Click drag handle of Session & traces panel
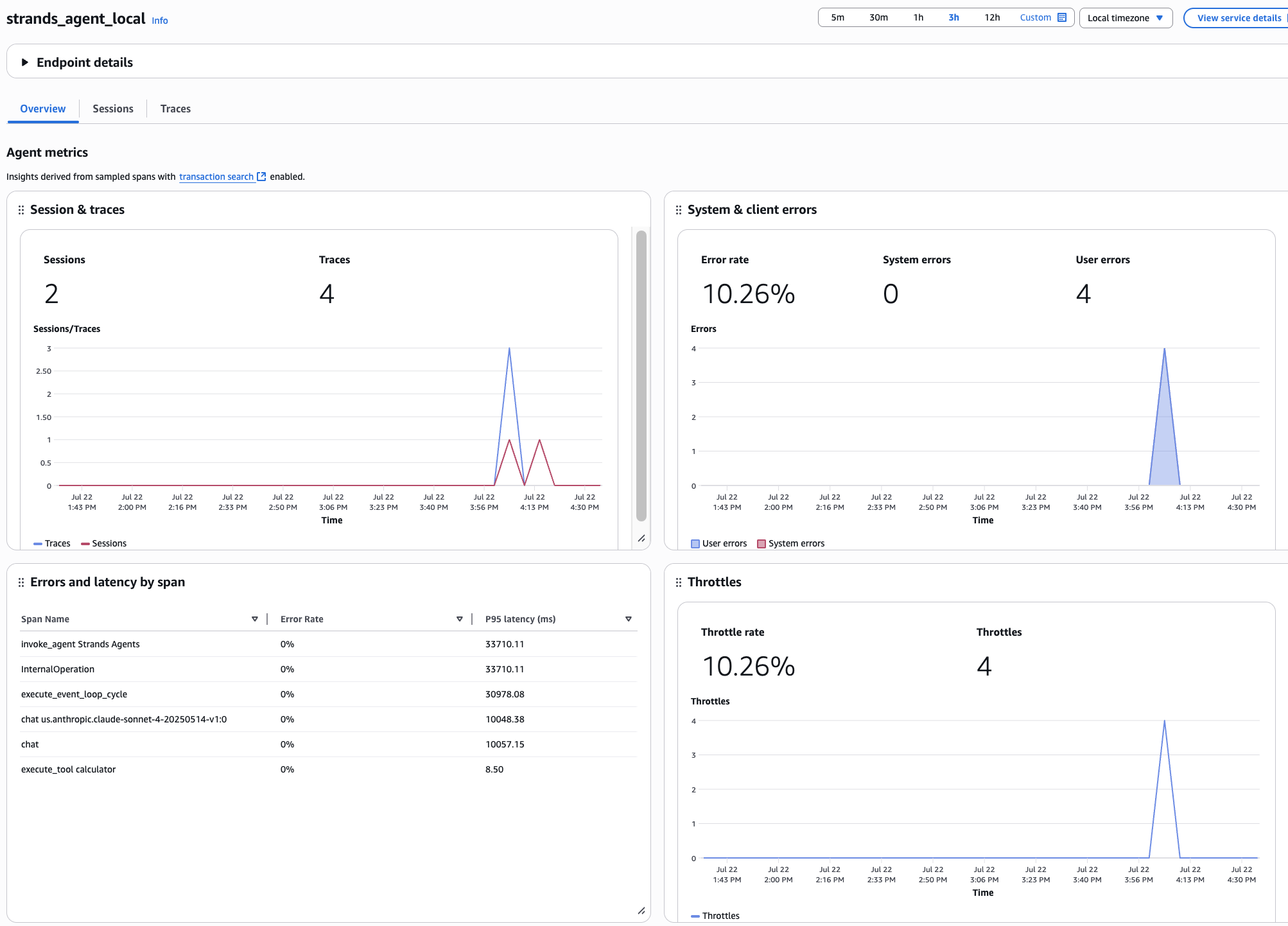The image size is (1288, 926). click(21, 210)
